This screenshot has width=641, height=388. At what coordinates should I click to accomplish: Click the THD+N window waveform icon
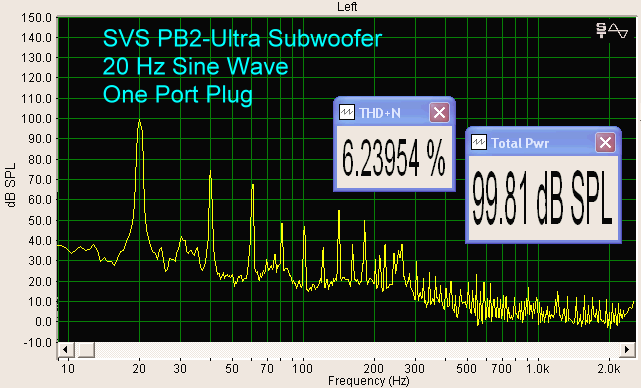tap(347, 112)
